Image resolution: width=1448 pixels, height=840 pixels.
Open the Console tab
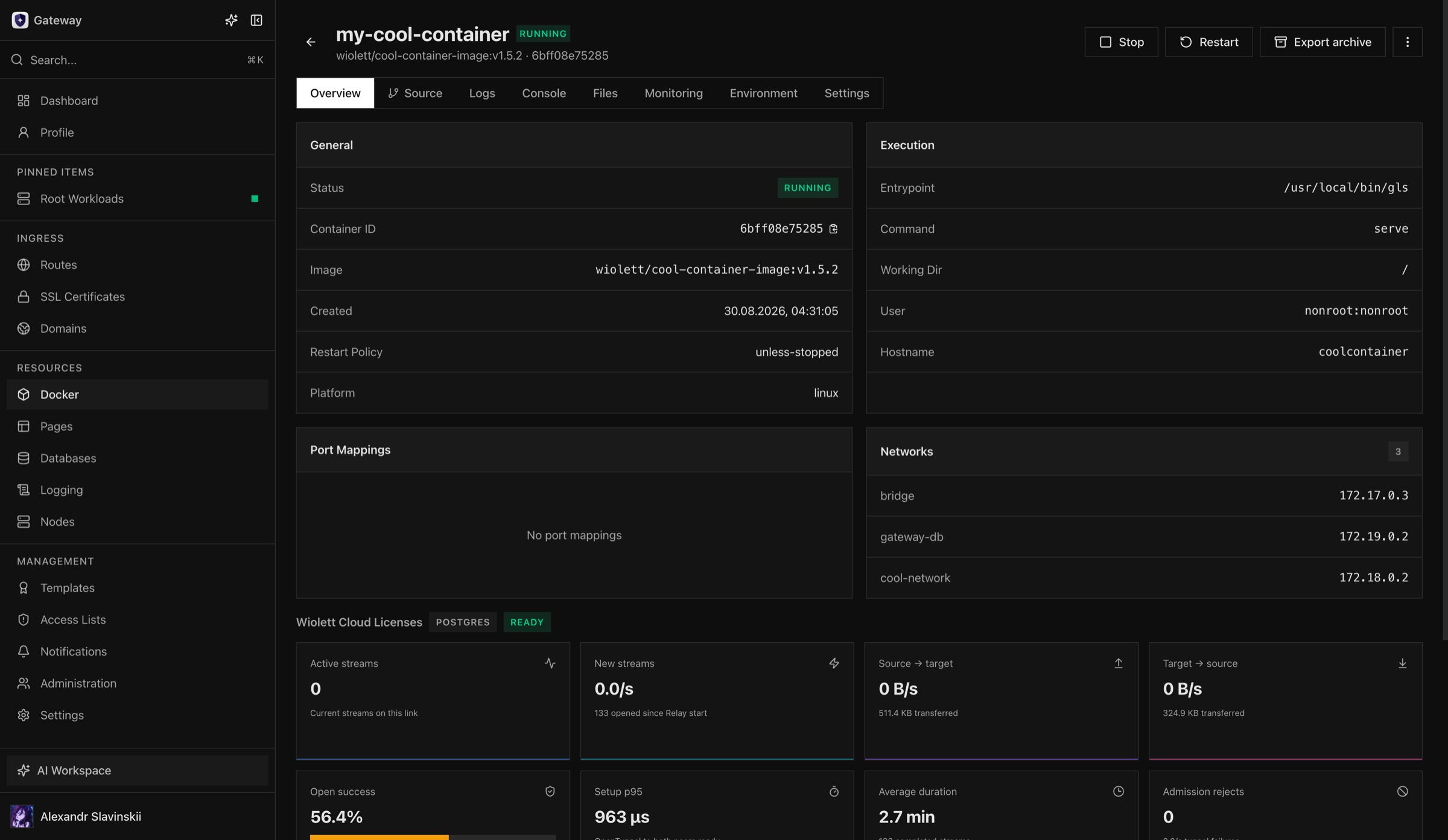pos(544,93)
